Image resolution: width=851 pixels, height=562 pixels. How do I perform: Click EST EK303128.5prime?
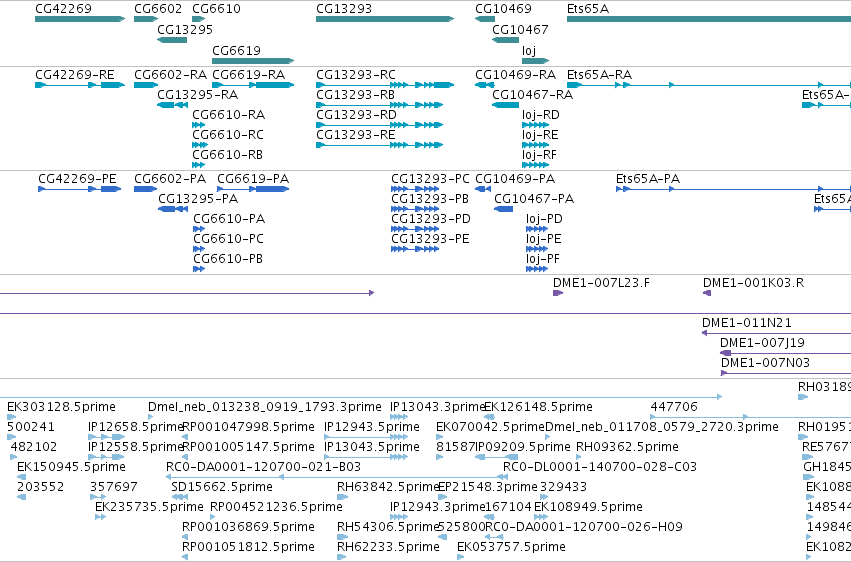[11, 417]
